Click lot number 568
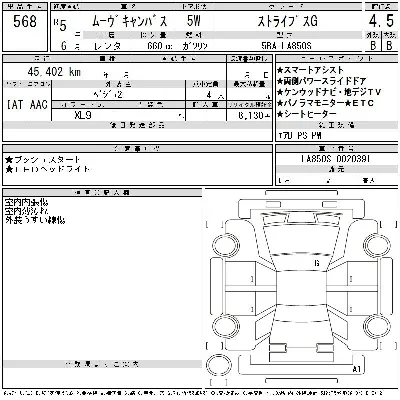400x400 pixels. point(25,22)
